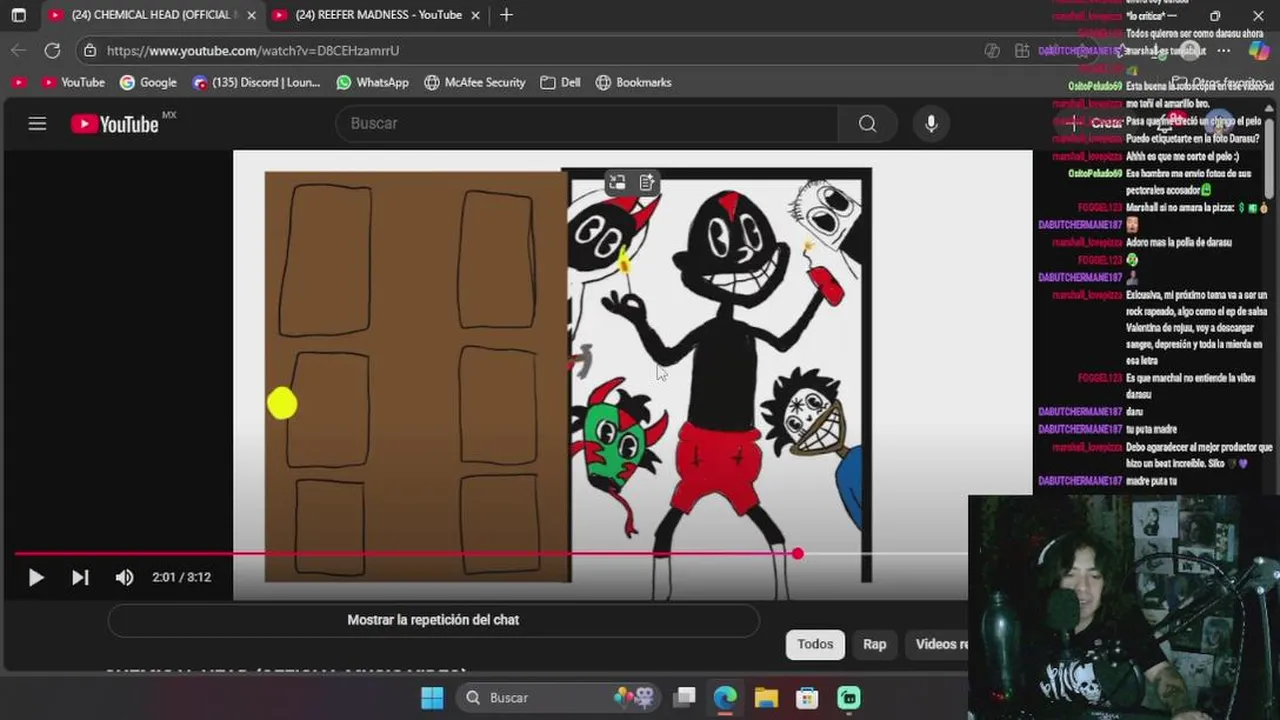Open the YouTube guide hamburger menu
The image size is (1280, 720).
pos(37,124)
